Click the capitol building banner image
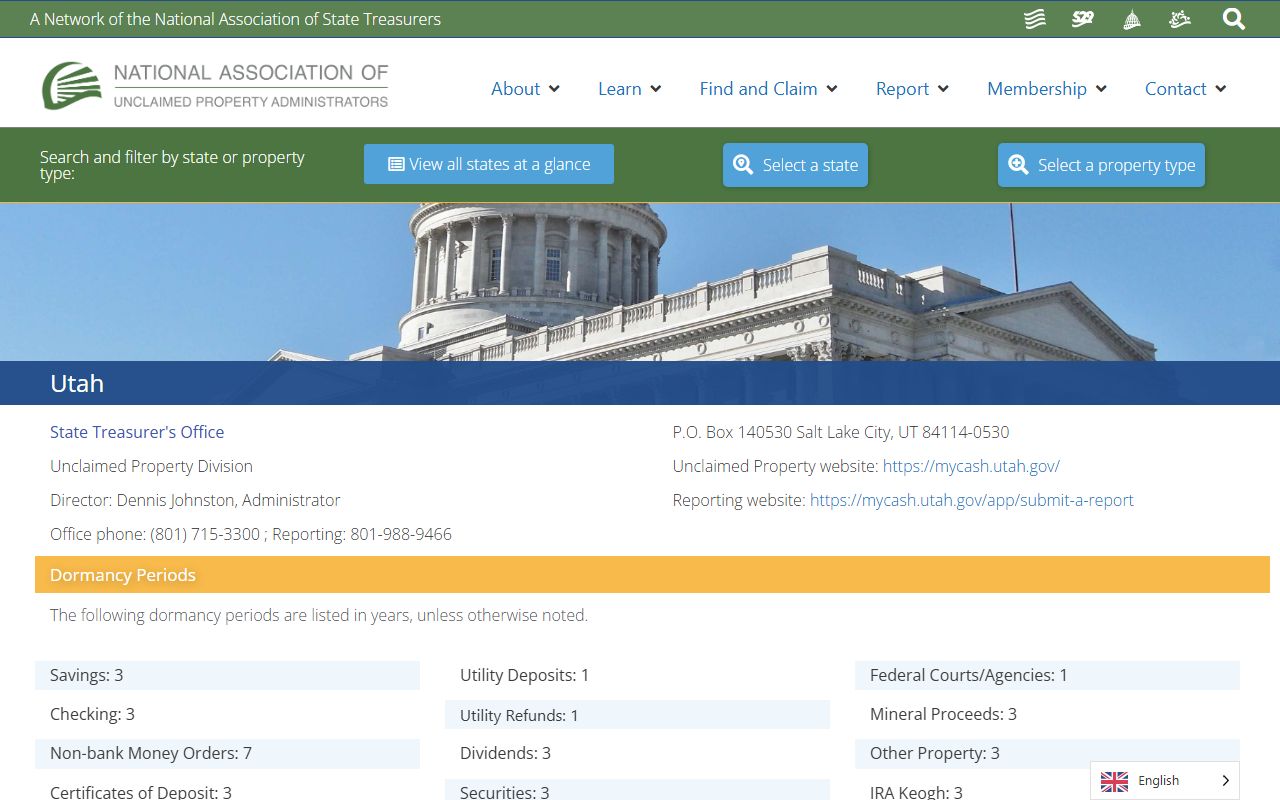This screenshot has width=1280, height=800. pos(640,282)
